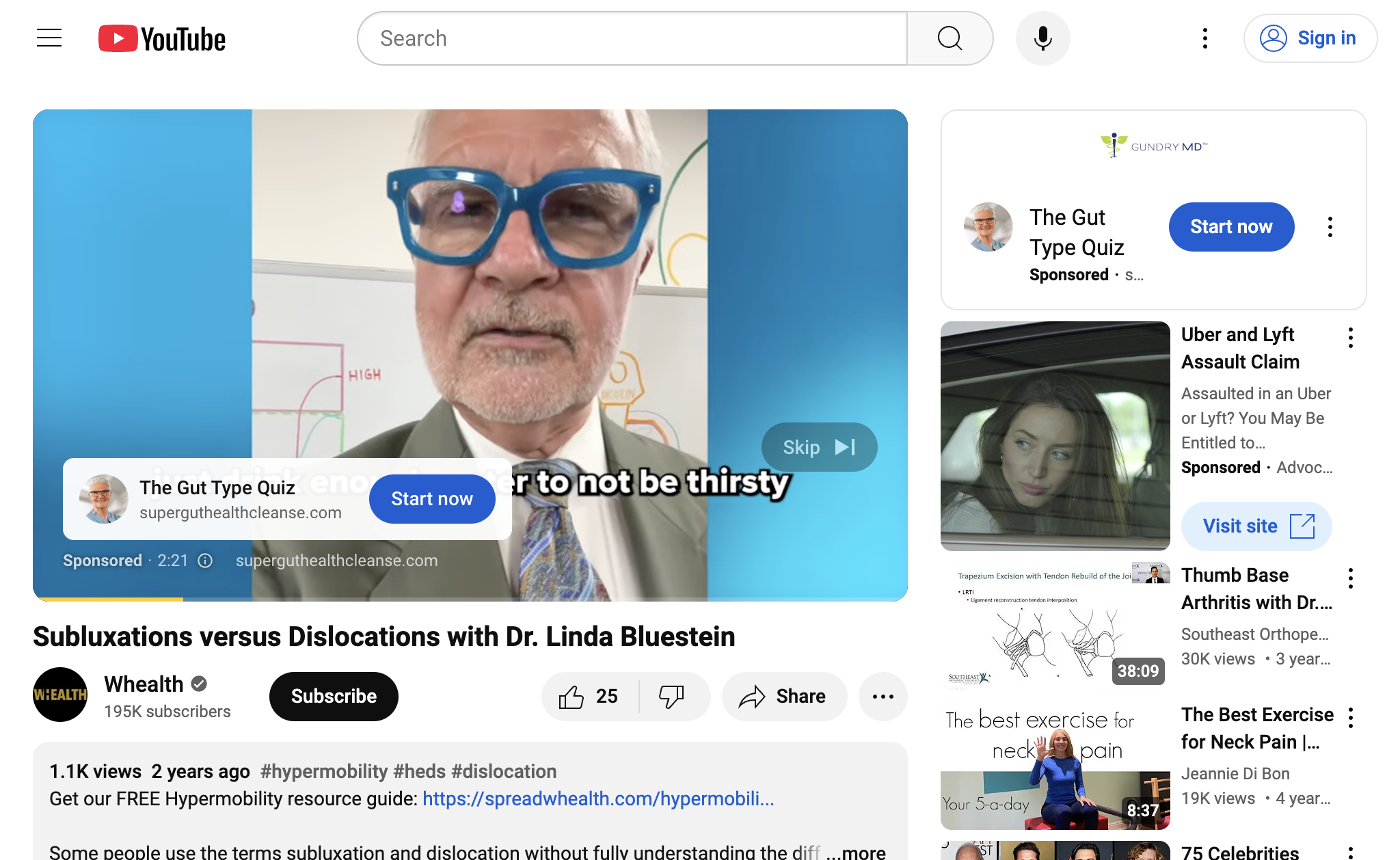This screenshot has width=1400, height=860.
Task: Open the ad info circle icon
Action: pos(205,561)
